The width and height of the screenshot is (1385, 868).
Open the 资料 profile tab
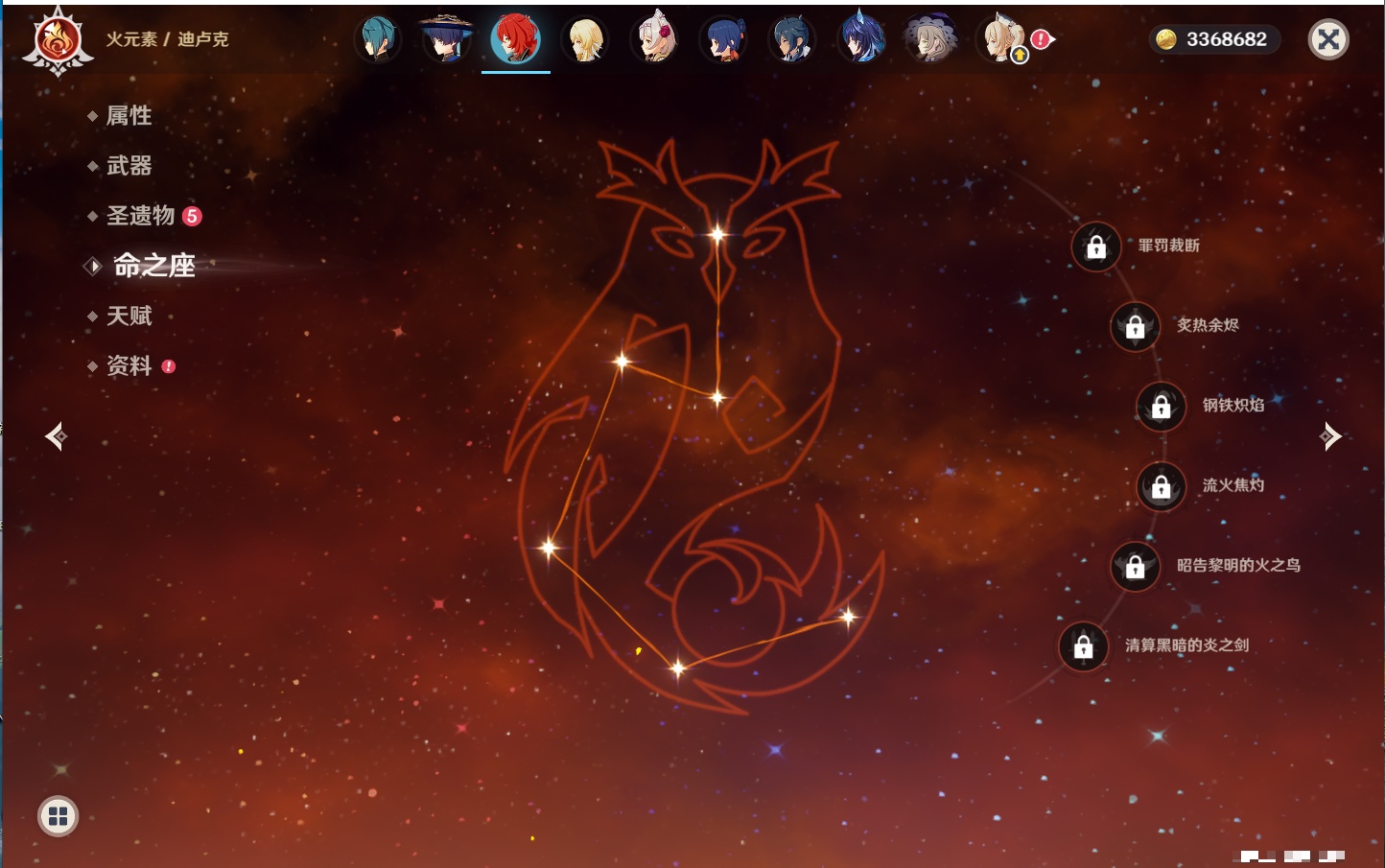129,365
